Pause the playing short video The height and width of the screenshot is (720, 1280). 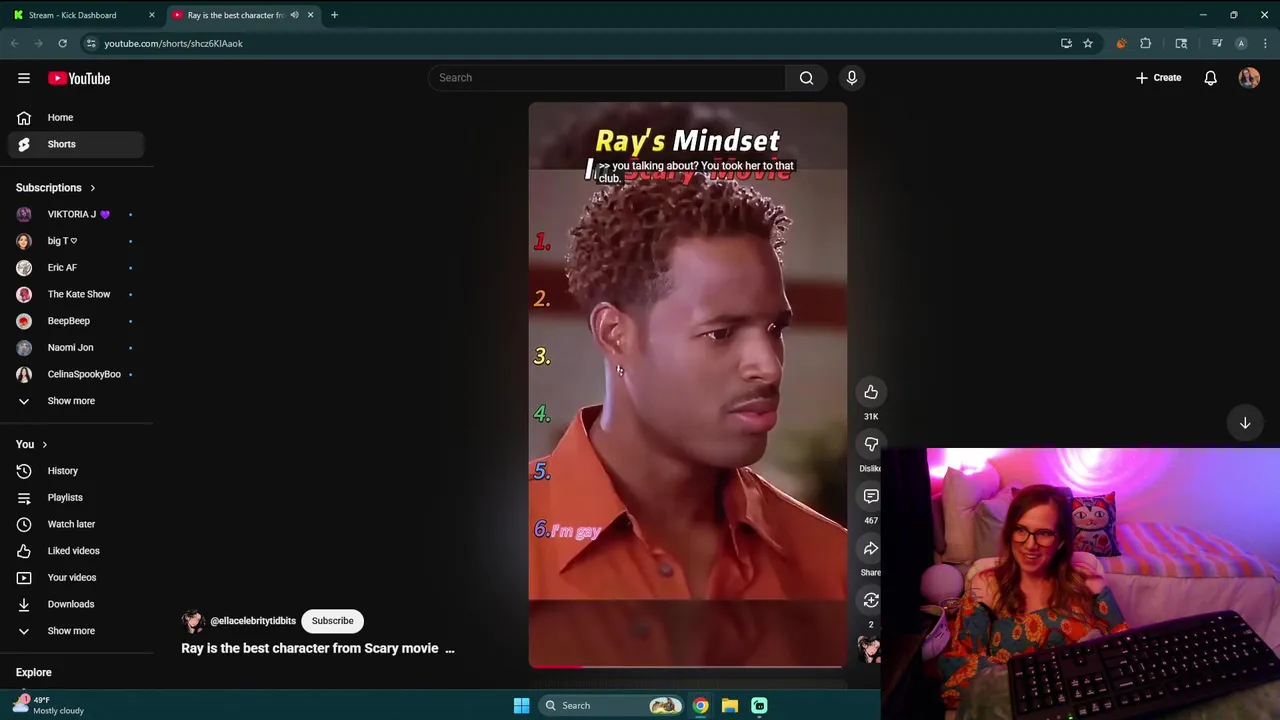[687, 385]
